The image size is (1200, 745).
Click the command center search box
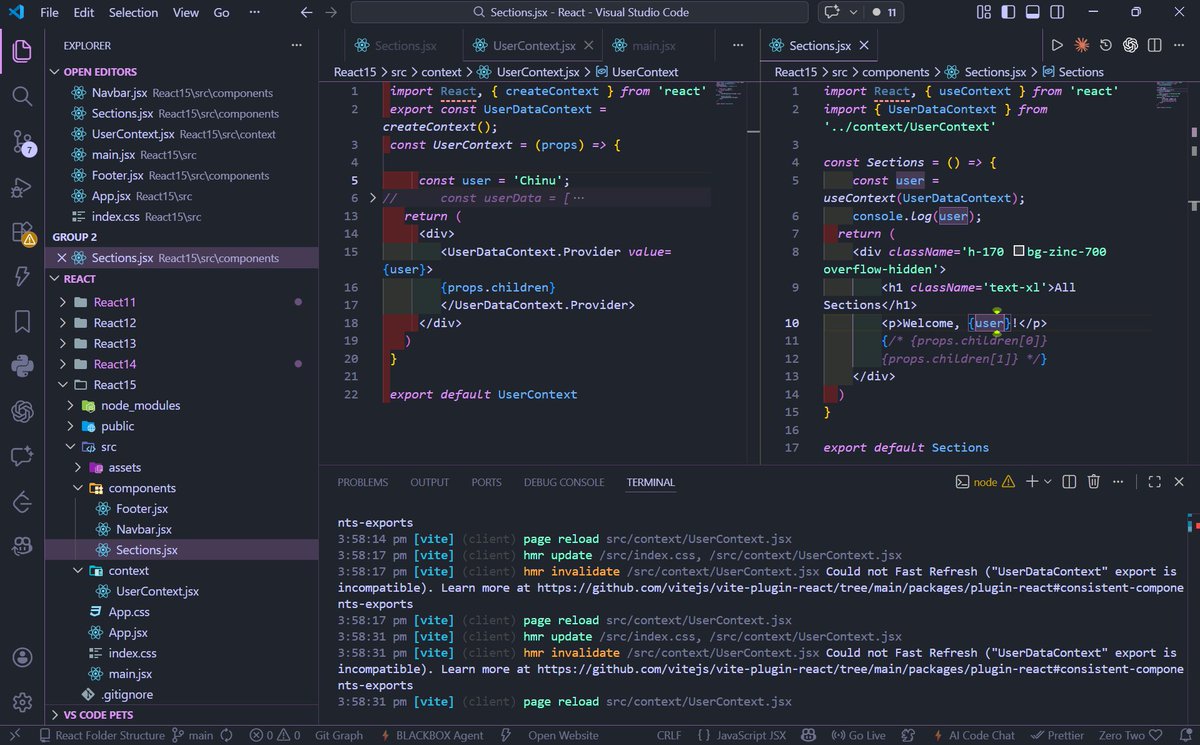pos(580,13)
